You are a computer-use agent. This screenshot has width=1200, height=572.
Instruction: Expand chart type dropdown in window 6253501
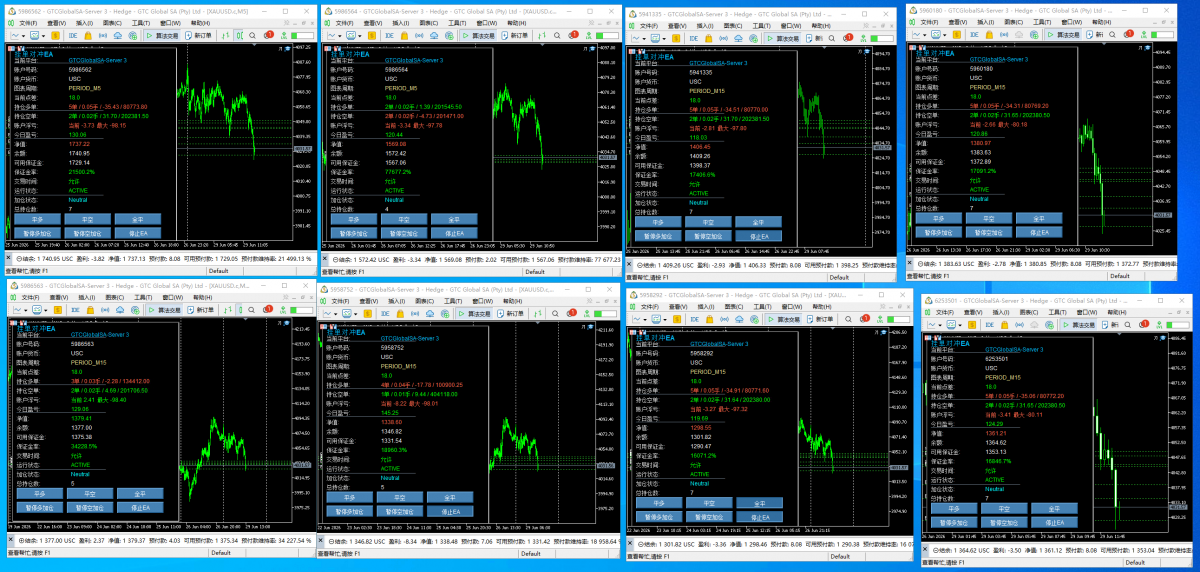940,325
